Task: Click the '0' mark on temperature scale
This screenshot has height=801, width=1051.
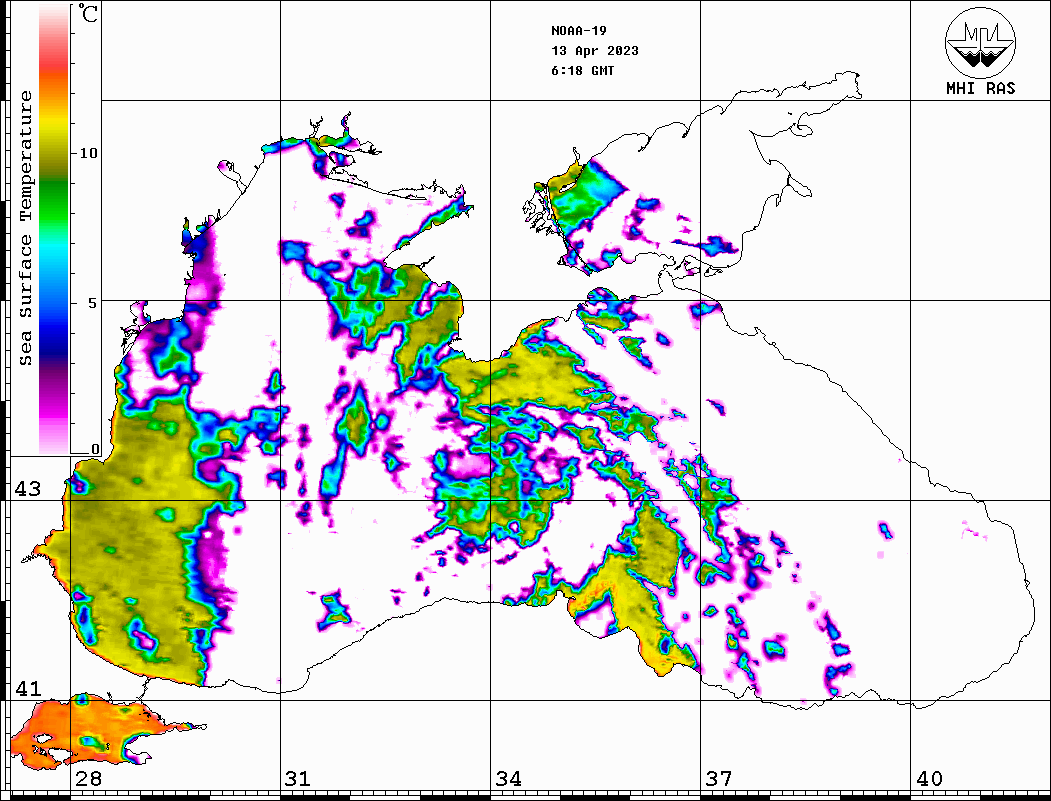Action: (x=95, y=449)
